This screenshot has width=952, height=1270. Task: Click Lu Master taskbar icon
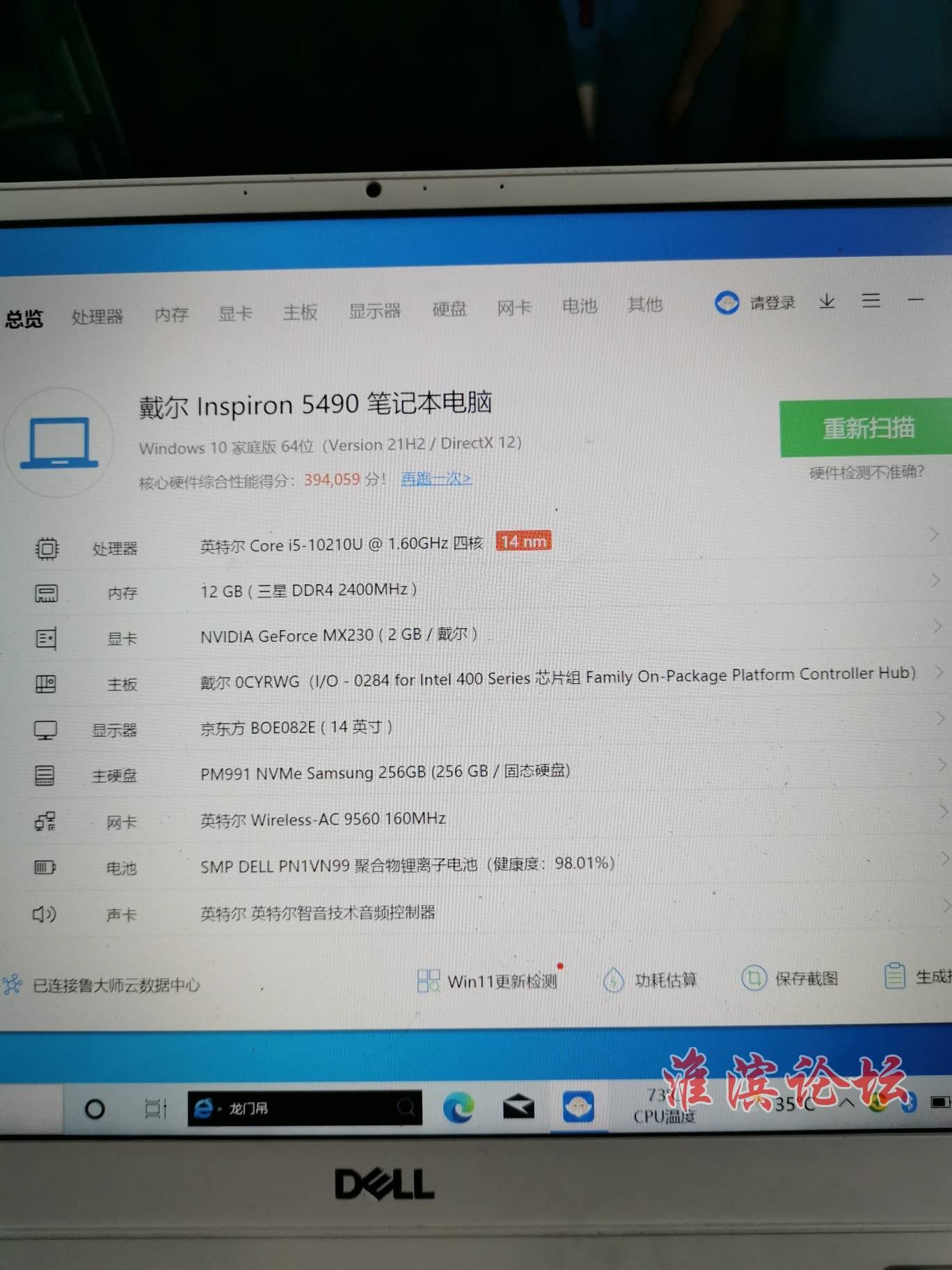pyautogui.click(x=578, y=1106)
